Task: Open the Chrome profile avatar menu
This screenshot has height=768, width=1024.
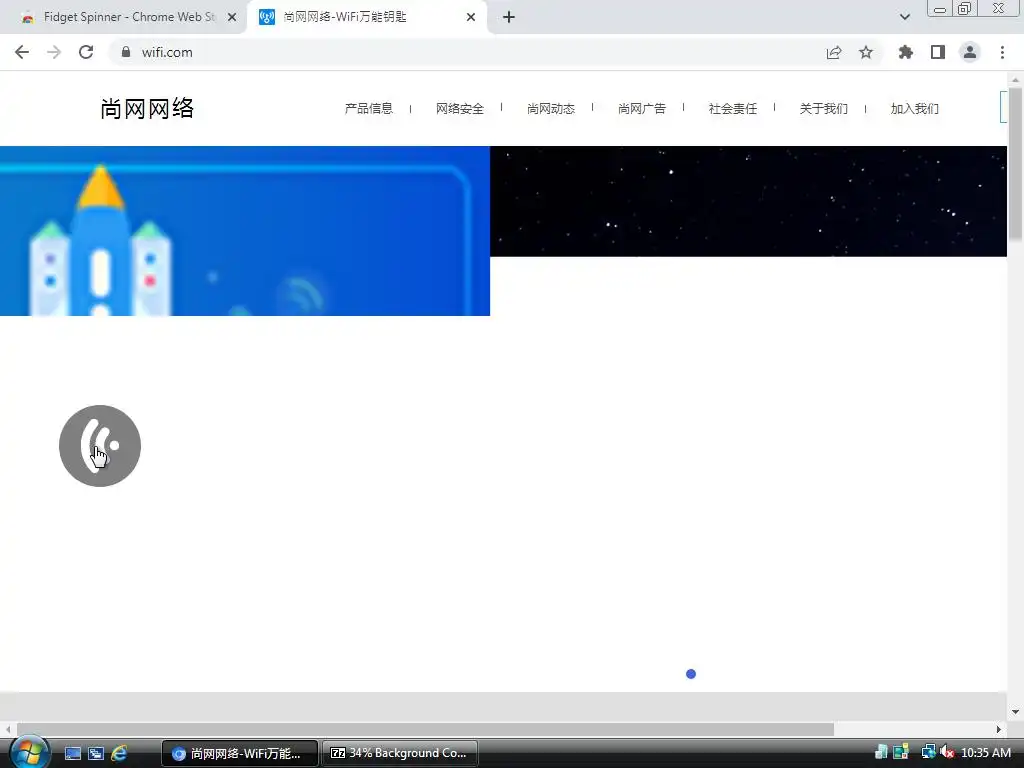Action: 970,52
